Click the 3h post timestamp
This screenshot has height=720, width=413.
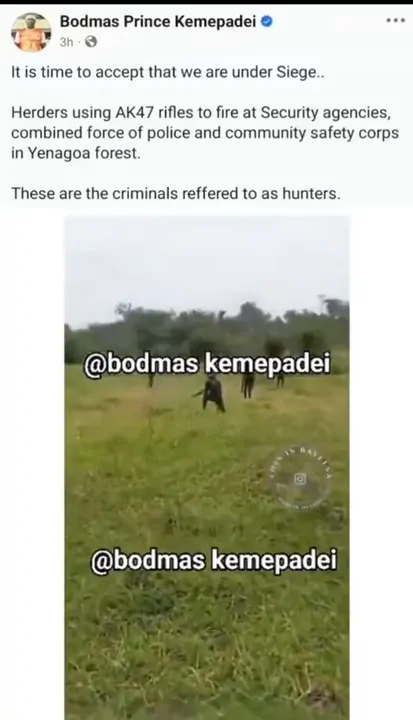click(66, 42)
